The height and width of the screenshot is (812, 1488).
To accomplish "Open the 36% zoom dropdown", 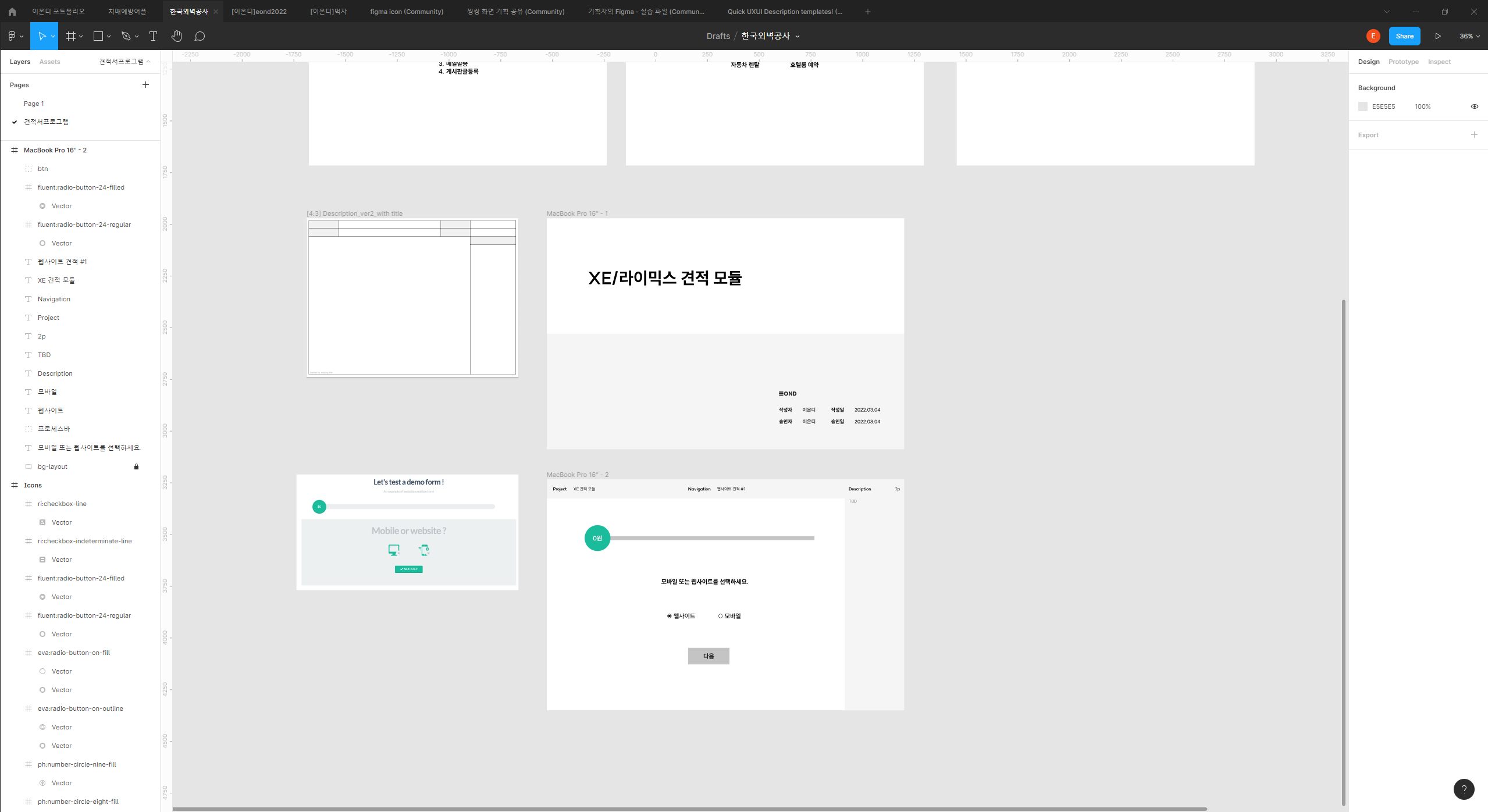I will 1469,36.
